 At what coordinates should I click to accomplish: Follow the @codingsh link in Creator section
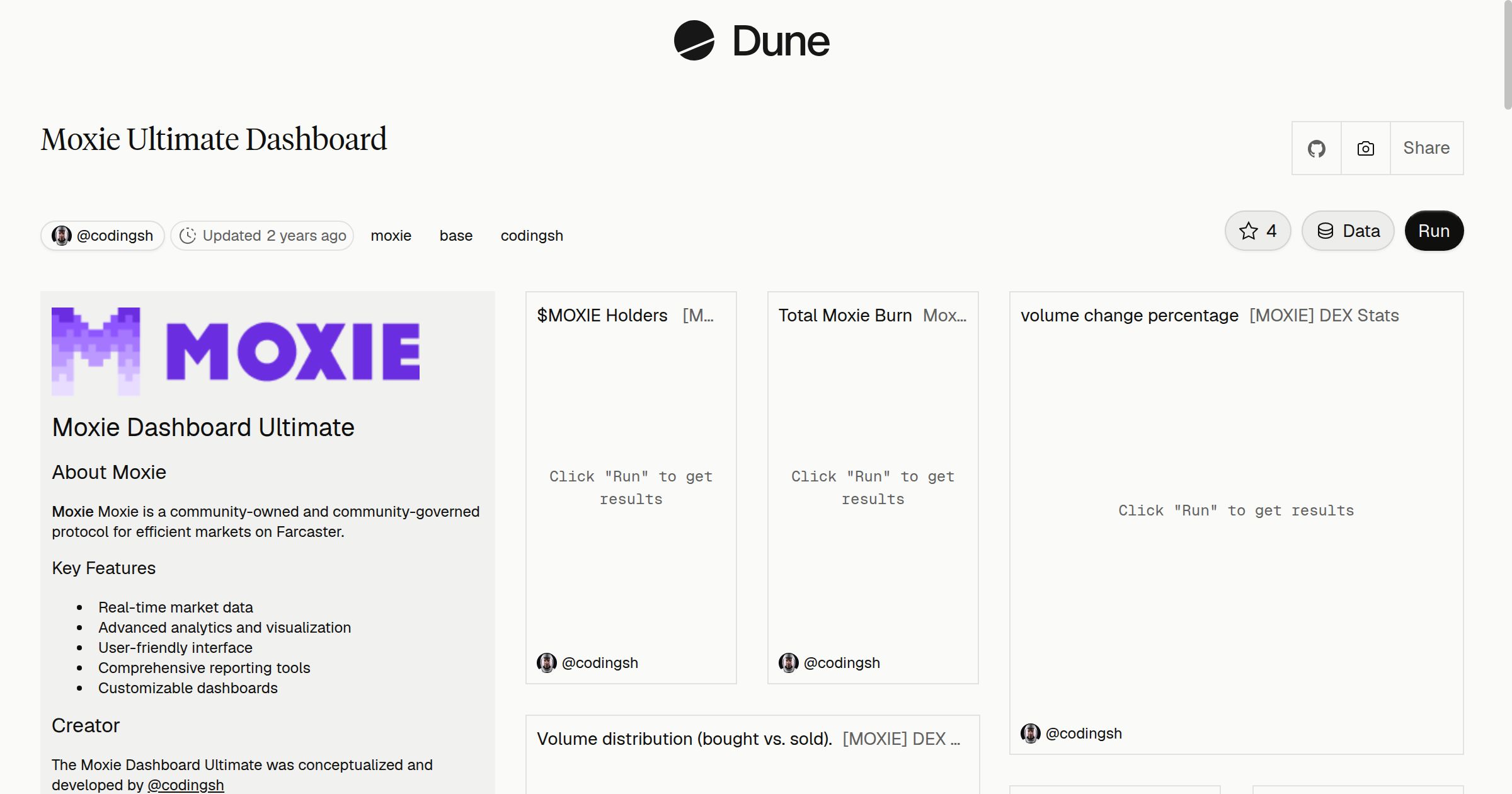[186, 785]
